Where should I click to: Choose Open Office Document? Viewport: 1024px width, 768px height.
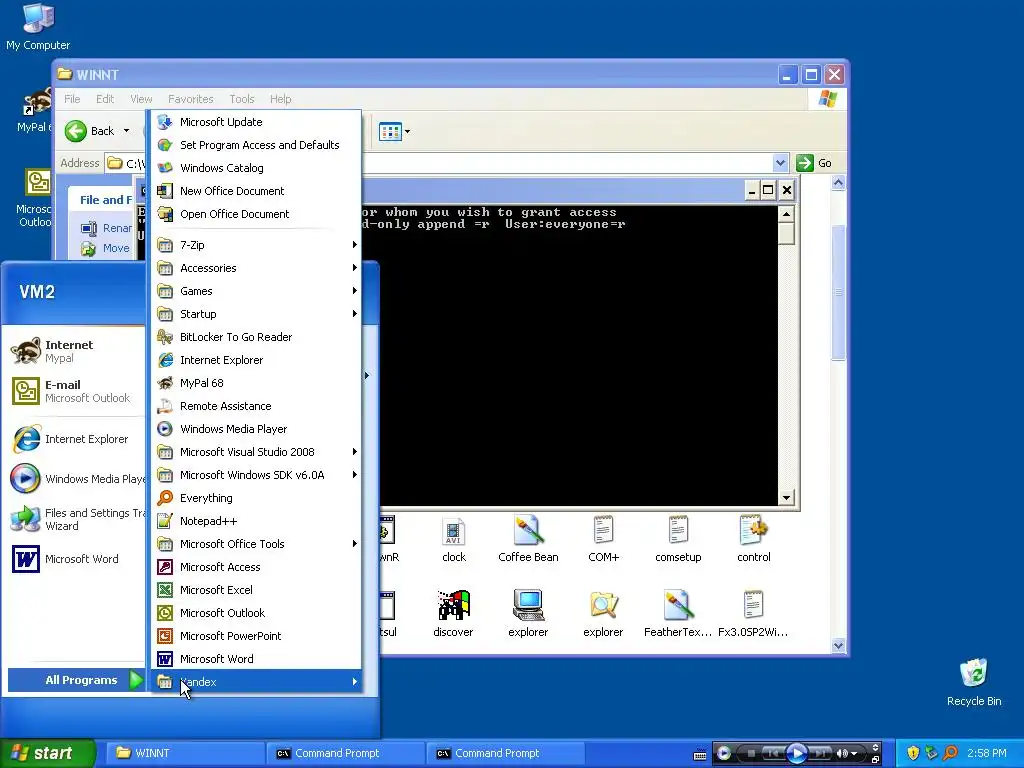coord(257,214)
